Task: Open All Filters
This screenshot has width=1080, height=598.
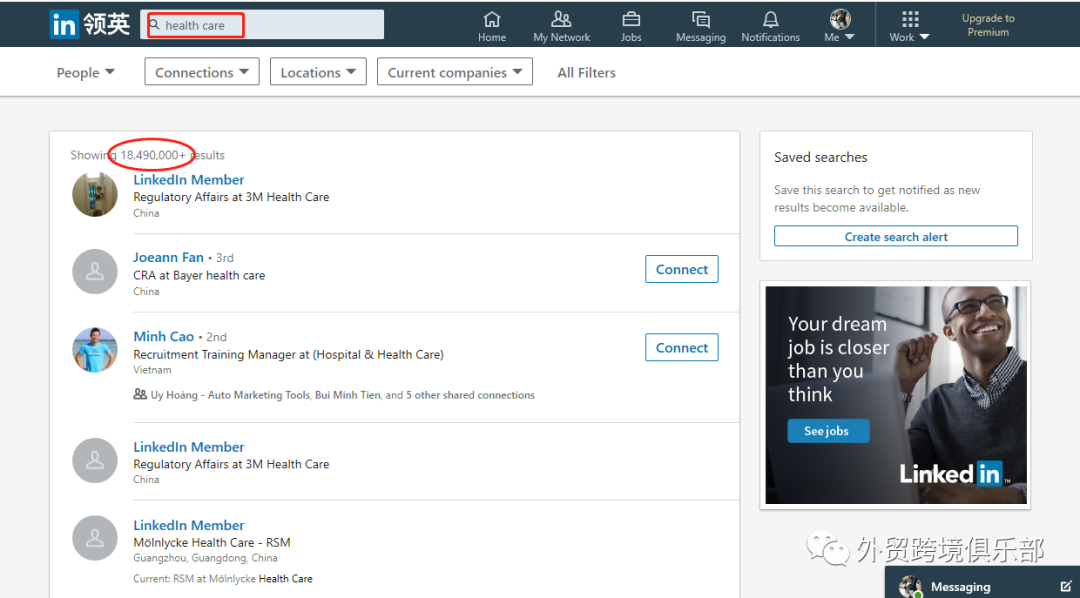Action: pos(586,72)
